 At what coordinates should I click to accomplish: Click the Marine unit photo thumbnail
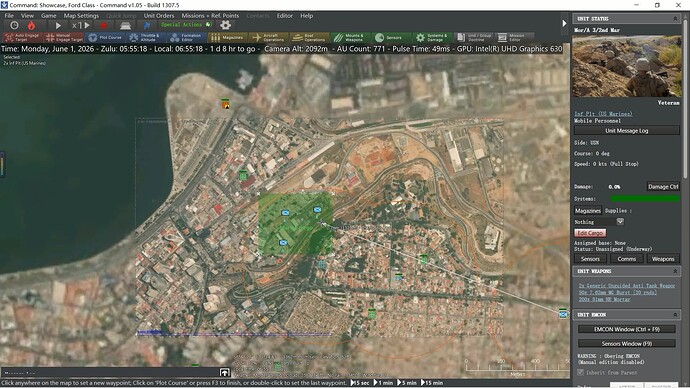coord(627,66)
